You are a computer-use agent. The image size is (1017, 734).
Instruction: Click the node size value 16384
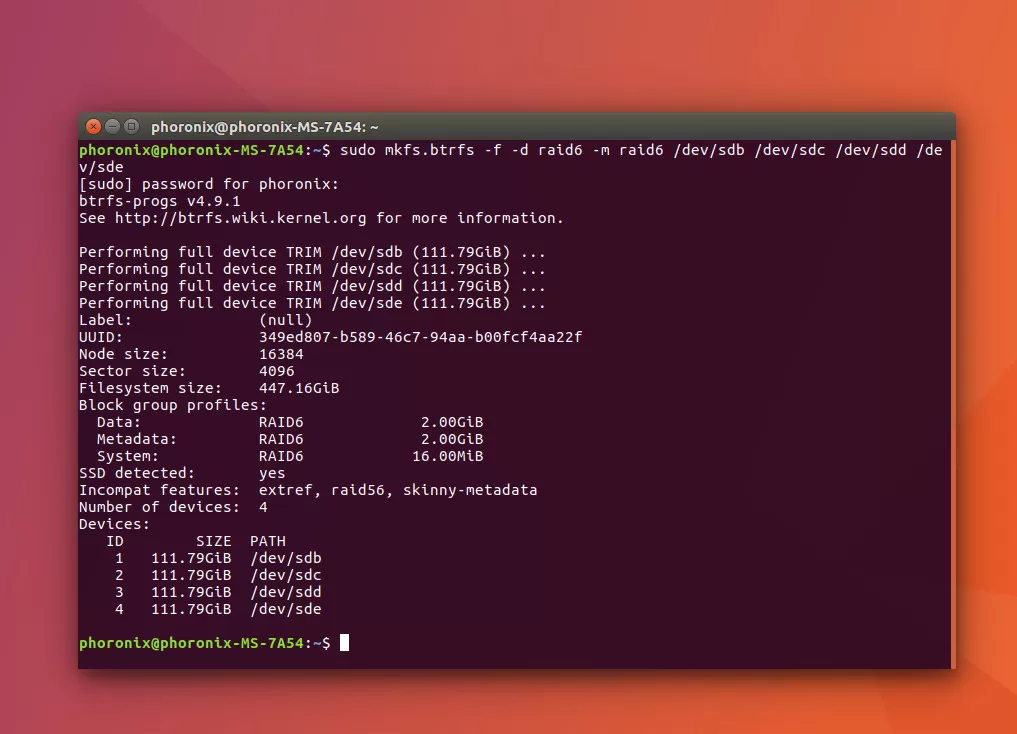tap(281, 354)
